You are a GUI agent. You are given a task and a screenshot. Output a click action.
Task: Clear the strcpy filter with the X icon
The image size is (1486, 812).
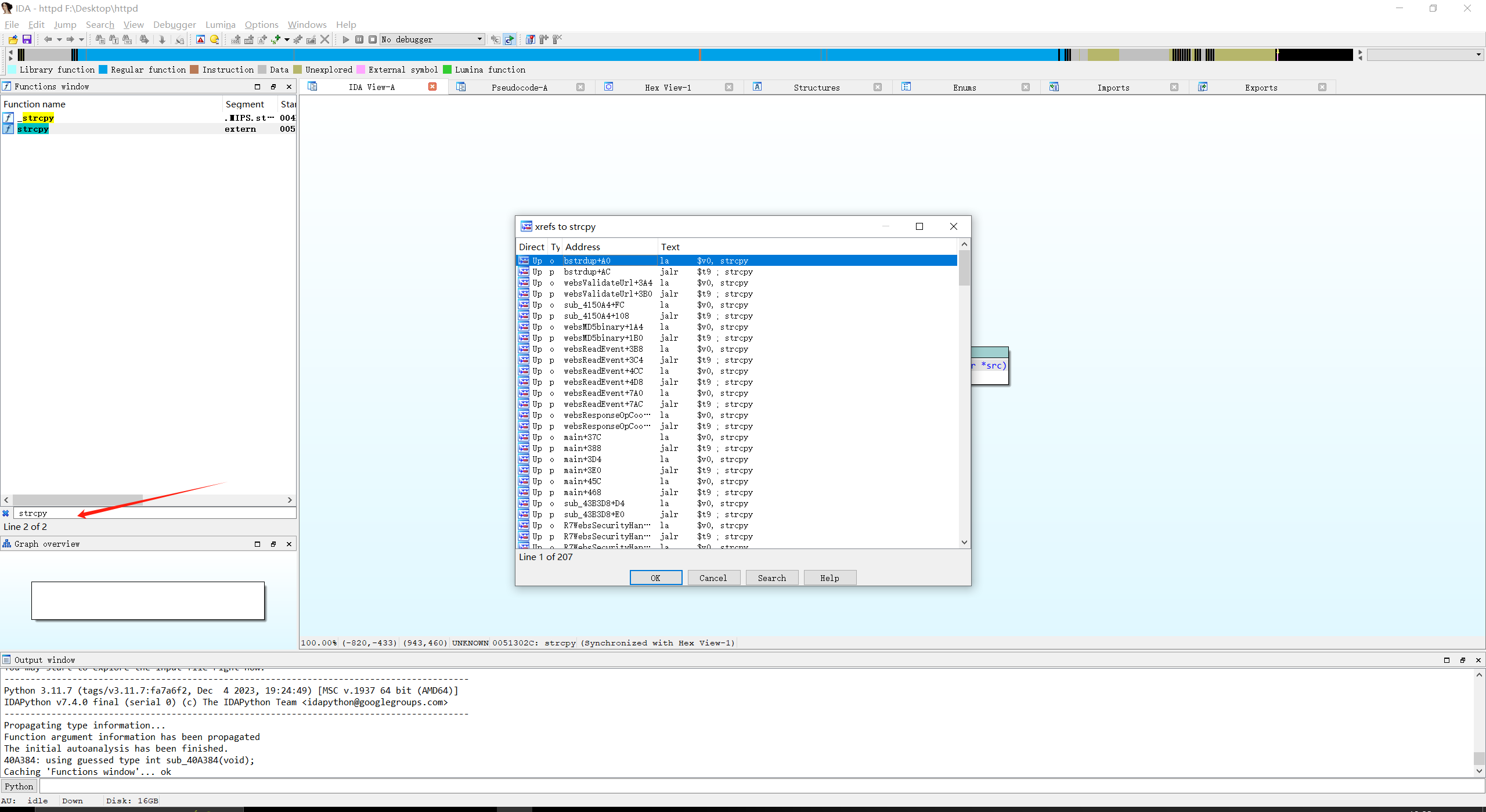pyautogui.click(x=6, y=513)
